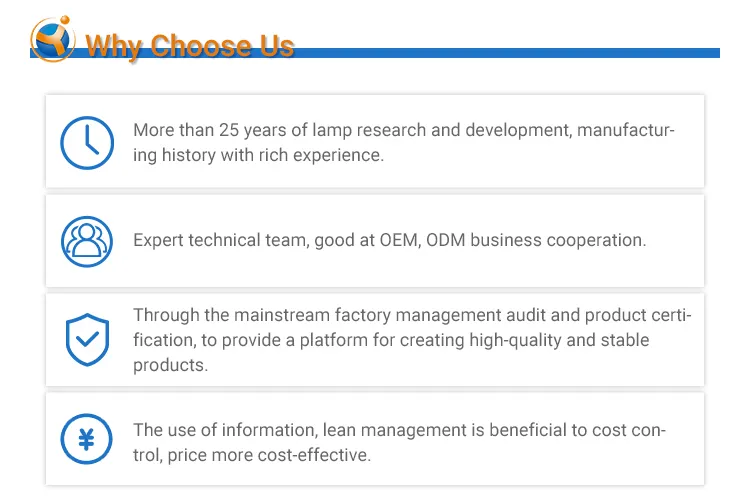Viewport: 750px width, 504px height.
Task: Click the line starting "The use of information"
Action: [x=399, y=430]
